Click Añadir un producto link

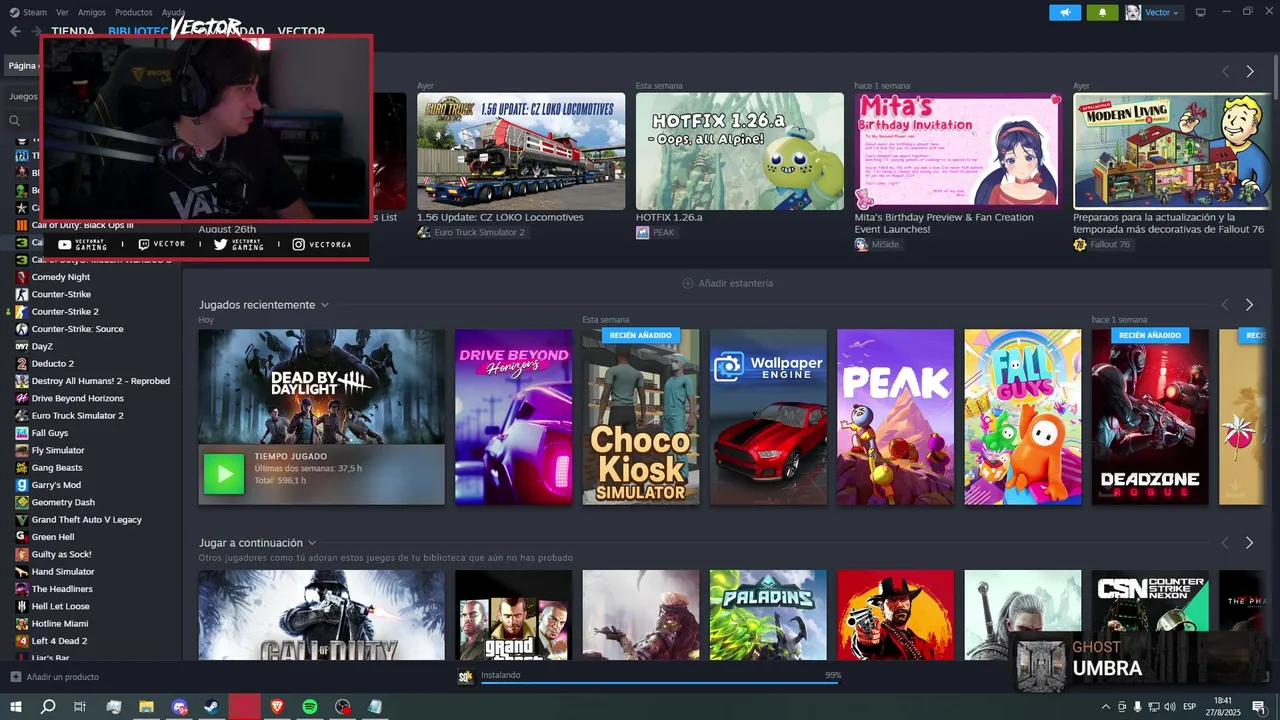tap(63, 677)
